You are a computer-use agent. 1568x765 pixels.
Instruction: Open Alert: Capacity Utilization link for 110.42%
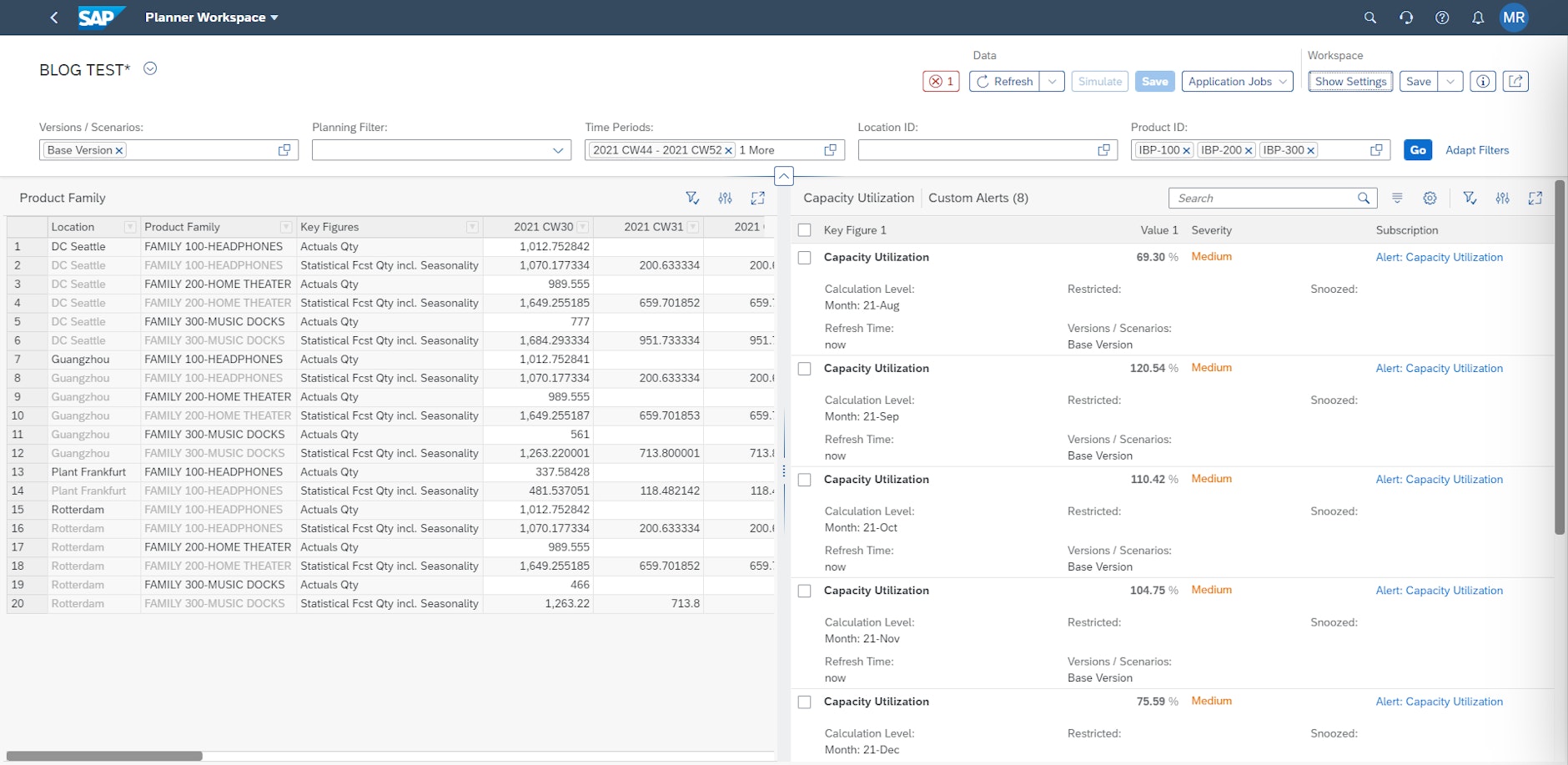coord(1439,479)
